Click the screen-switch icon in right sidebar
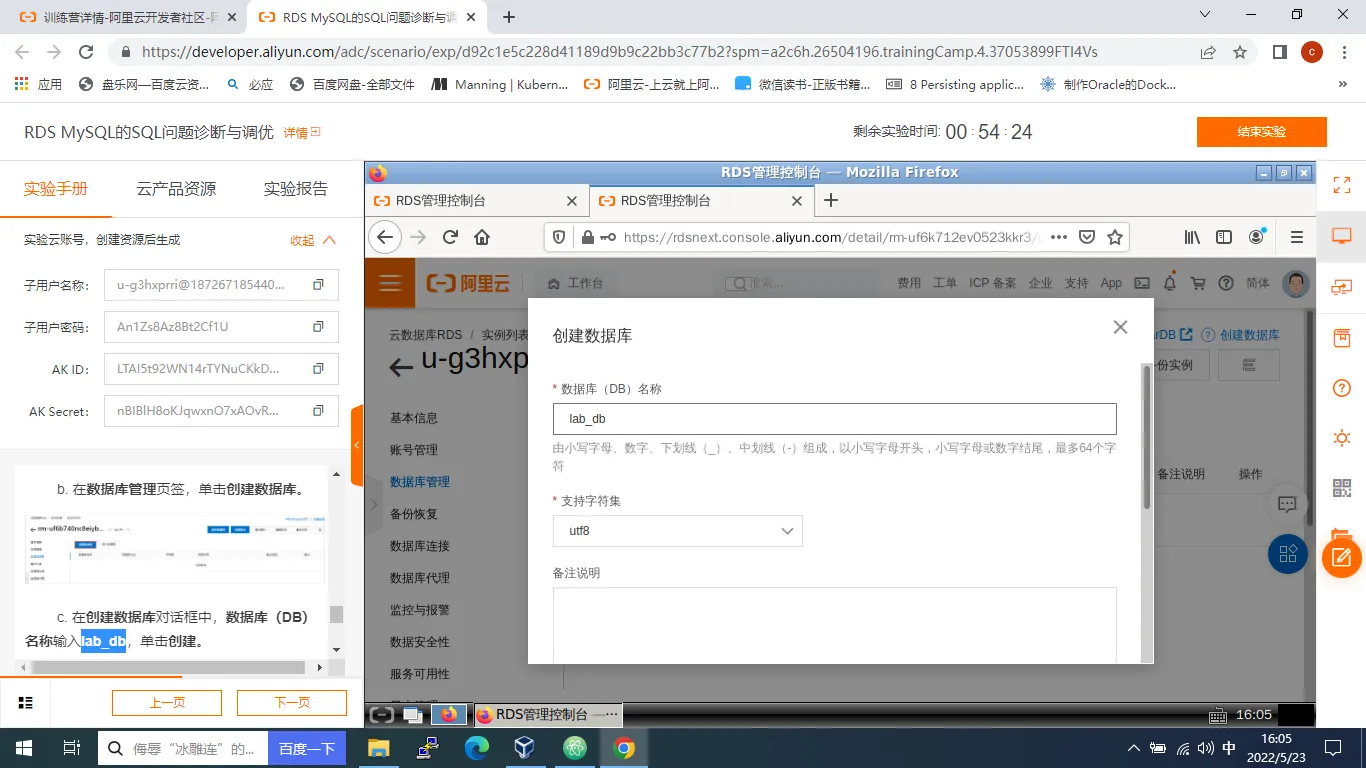This screenshot has height=768, width=1366. 1342,287
